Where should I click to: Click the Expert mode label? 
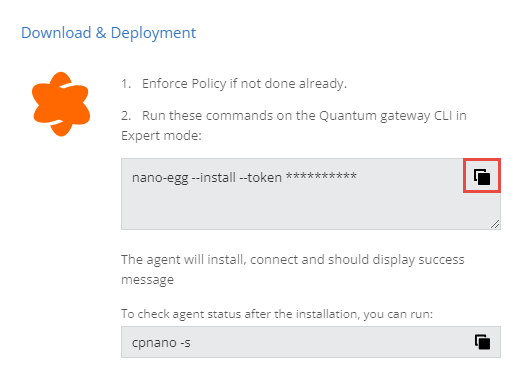(x=161, y=136)
